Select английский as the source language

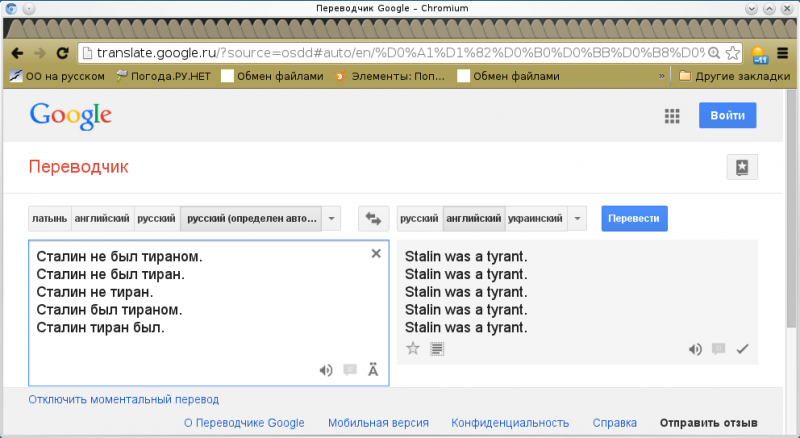[x=103, y=218]
